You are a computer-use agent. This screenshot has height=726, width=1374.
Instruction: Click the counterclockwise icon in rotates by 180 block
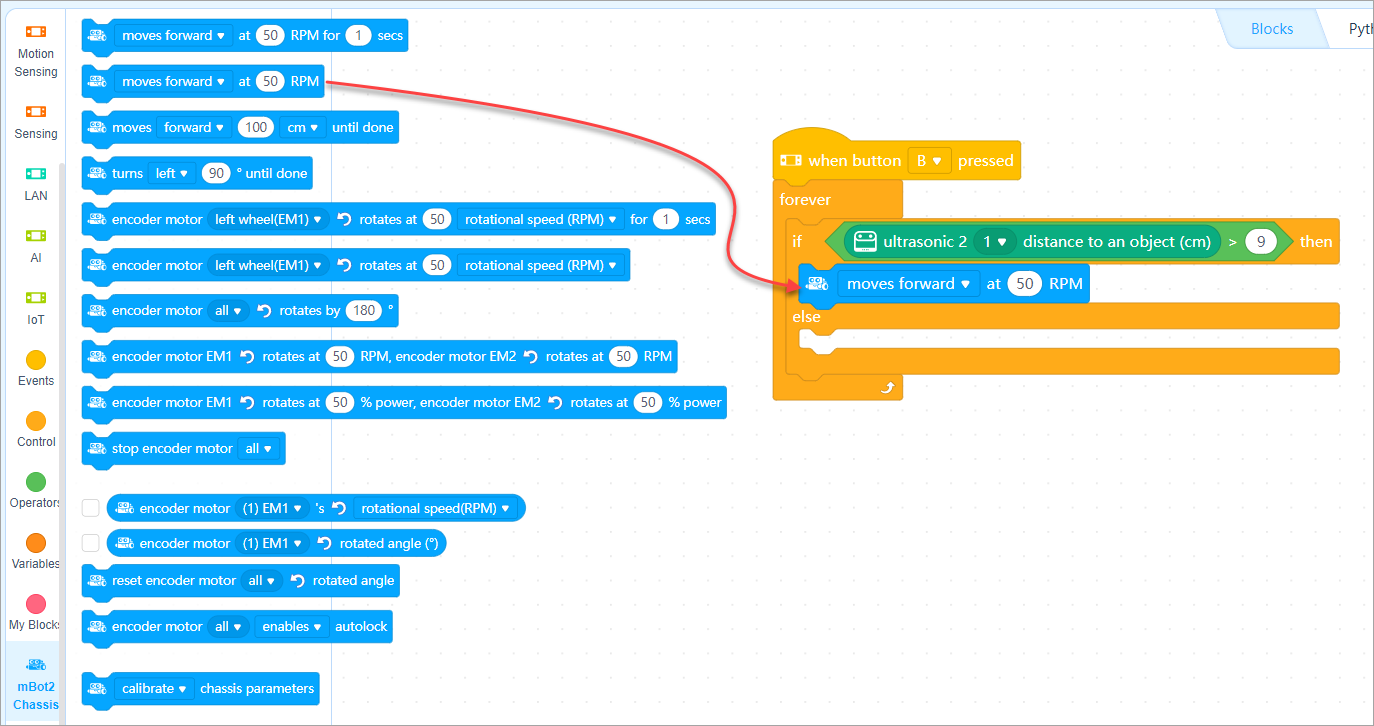265,311
